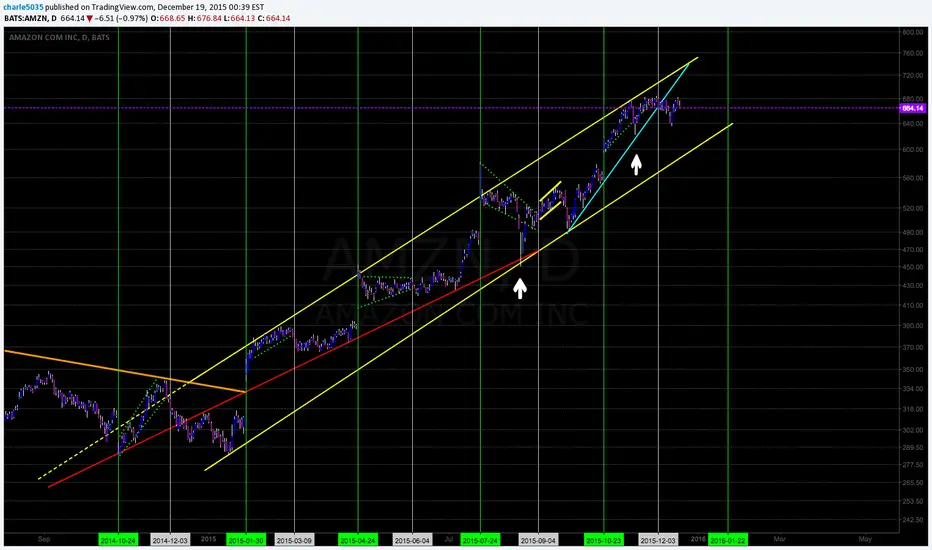The width and height of the screenshot is (932, 550).
Task: Click the 490.00 price axis label
Action: [912, 232]
